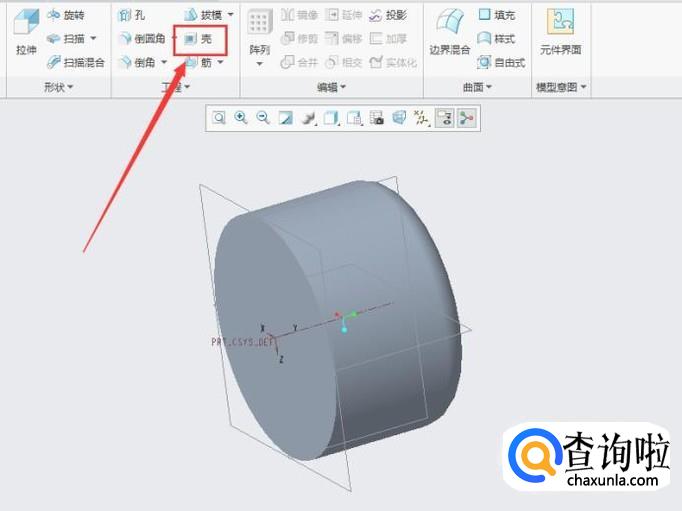Select the Freestyle (自由式) tool
682x511 pixels.
501,63
